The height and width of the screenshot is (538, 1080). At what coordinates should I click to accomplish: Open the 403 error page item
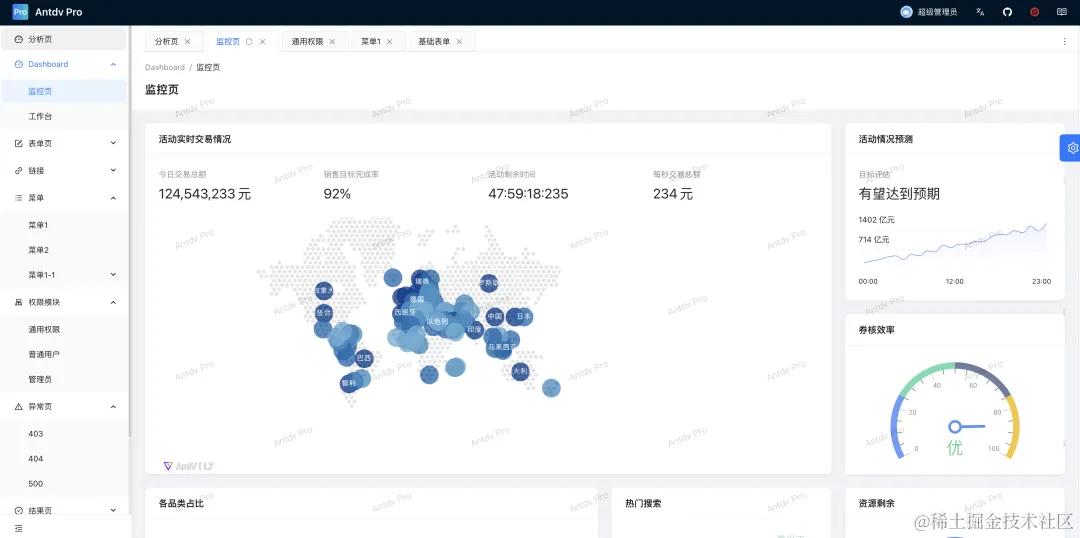pyautogui.click(x=64, y=434)
